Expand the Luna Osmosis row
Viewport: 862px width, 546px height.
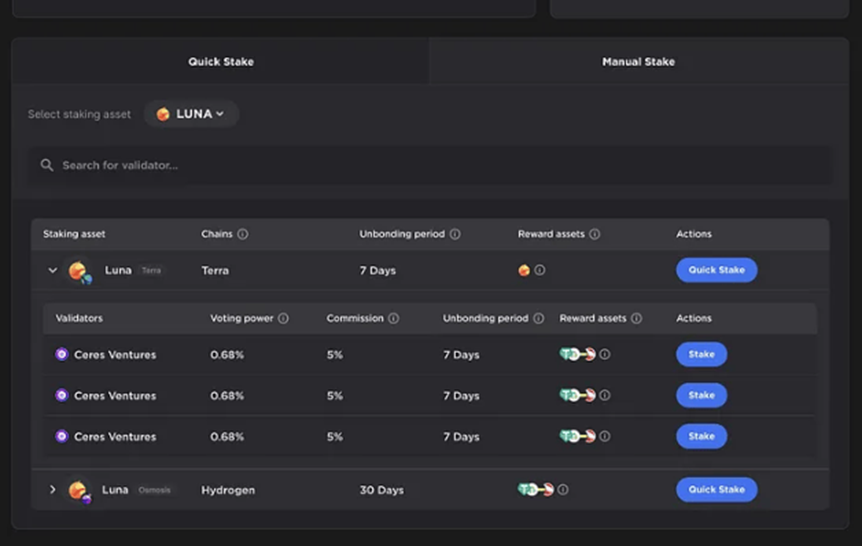53,490
